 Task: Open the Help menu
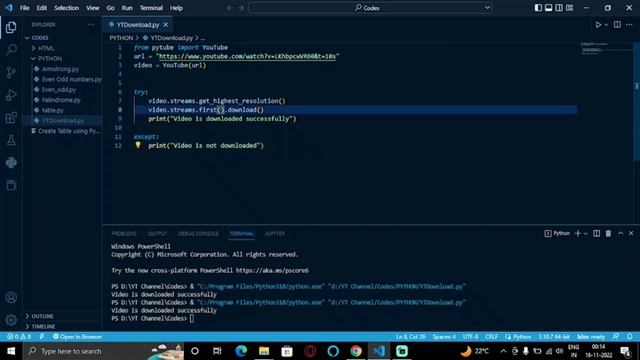(x=176, y=8)
